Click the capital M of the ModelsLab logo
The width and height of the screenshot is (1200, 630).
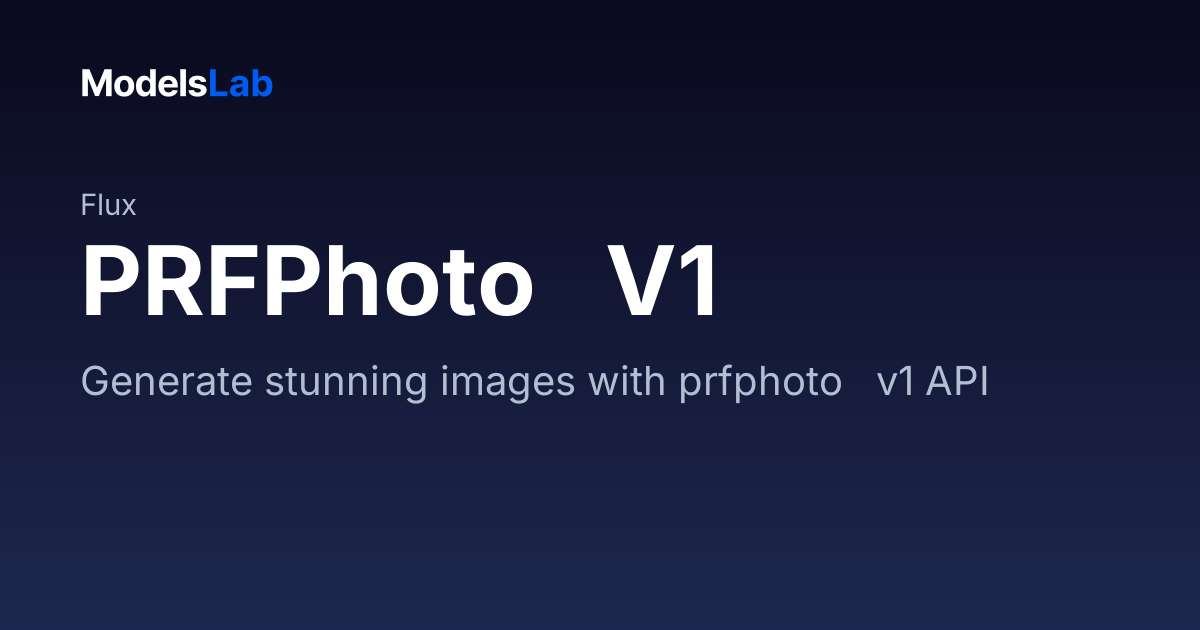click(95, 84)
